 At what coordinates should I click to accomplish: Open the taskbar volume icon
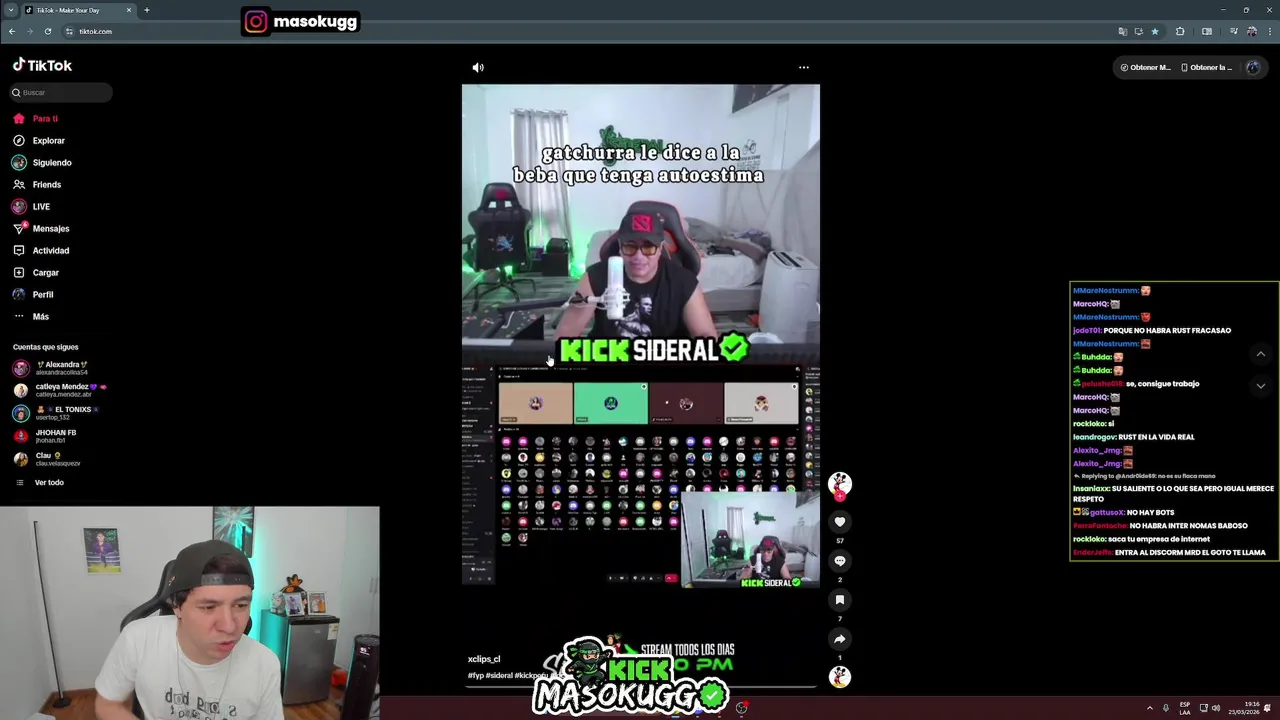1216,708
